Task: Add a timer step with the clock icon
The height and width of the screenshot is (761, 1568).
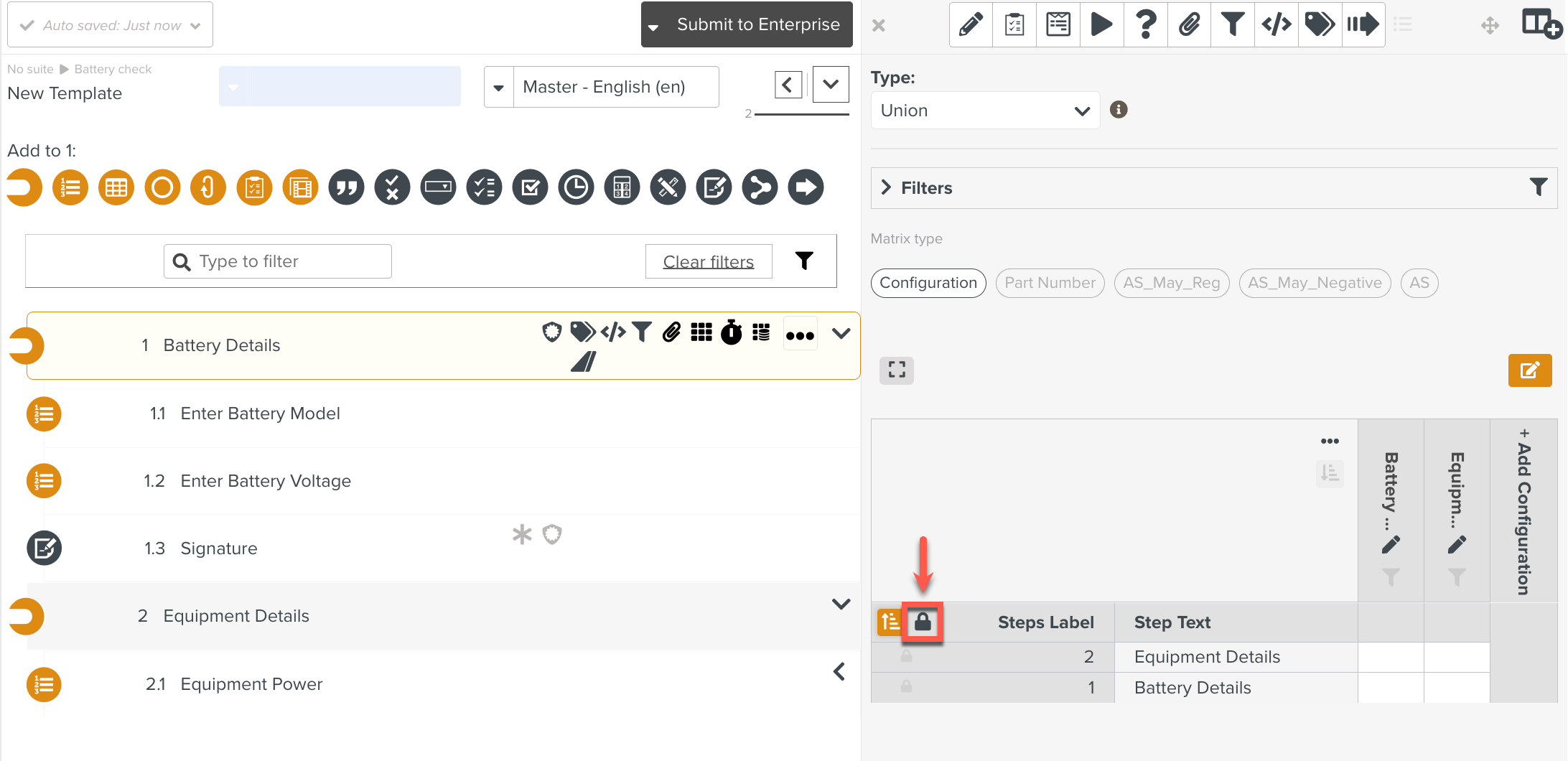Action: [576, 188]
